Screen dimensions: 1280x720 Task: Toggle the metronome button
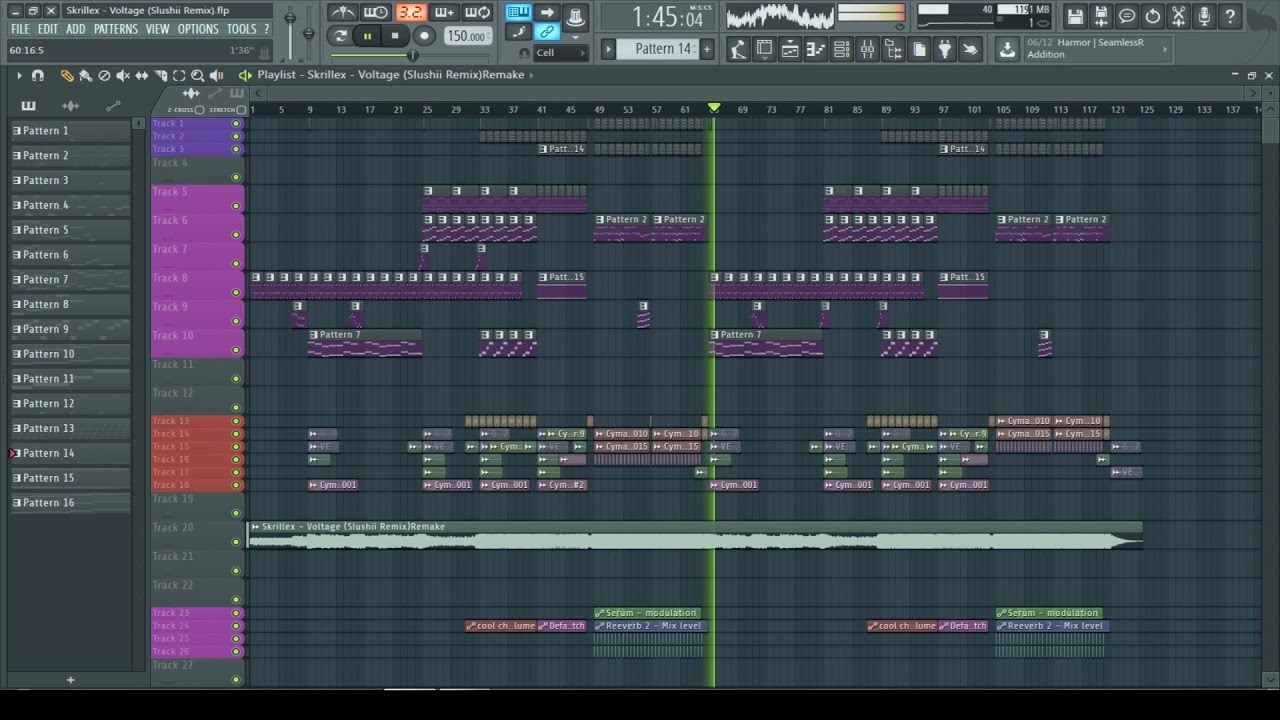343,13
